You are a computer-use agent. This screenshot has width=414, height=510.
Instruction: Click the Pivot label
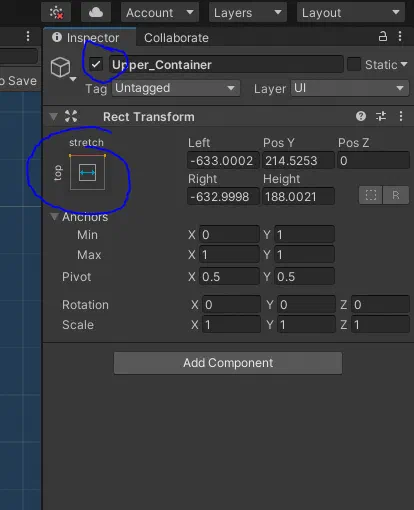coord(76,277)
